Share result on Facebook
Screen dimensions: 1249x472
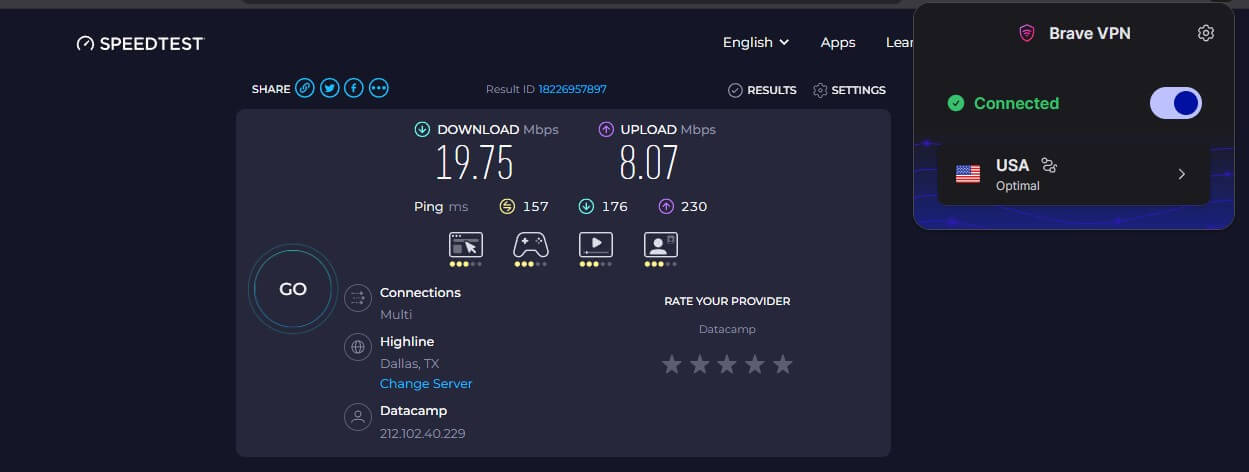[354, 89]
